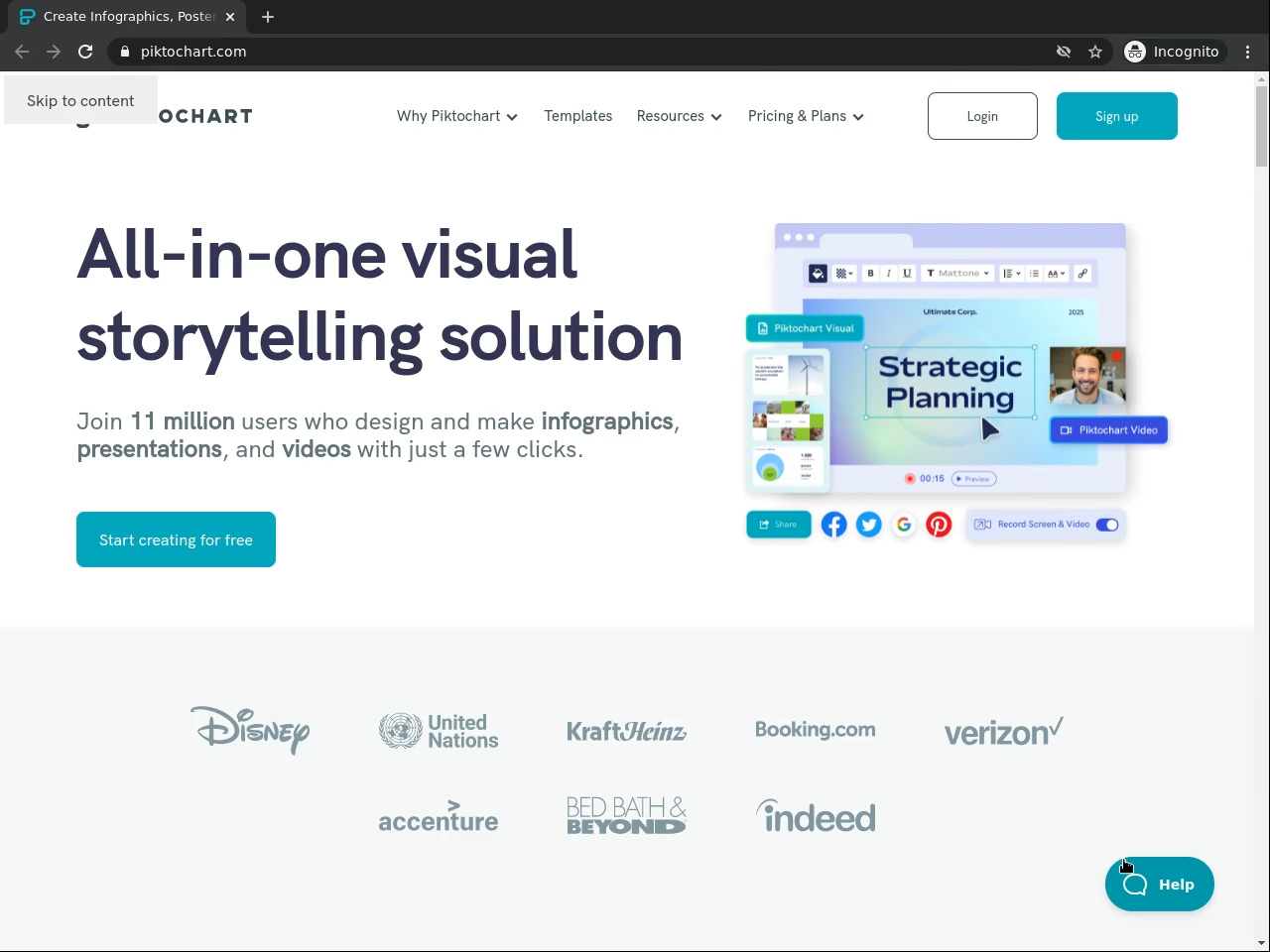The width and height of the screenshot is (1270, 952).
Task: Click the United Nations logo
Action: coord(439,731)
